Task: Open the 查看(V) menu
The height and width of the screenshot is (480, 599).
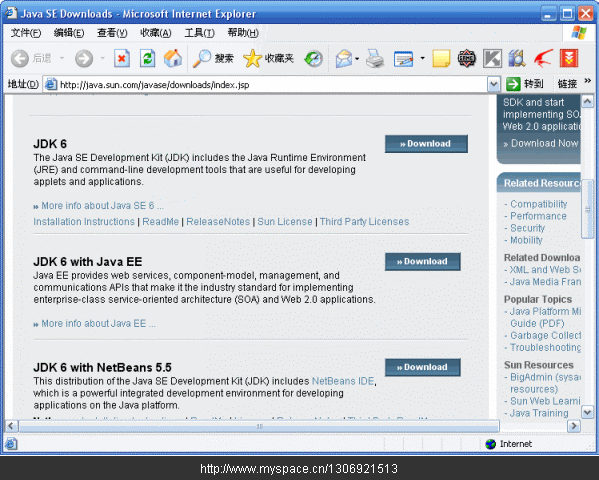Action: click(112, 33)
